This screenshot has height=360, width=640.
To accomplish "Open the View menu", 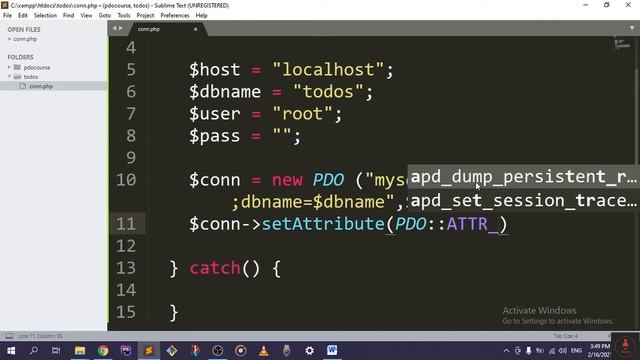I will (86, 16).
